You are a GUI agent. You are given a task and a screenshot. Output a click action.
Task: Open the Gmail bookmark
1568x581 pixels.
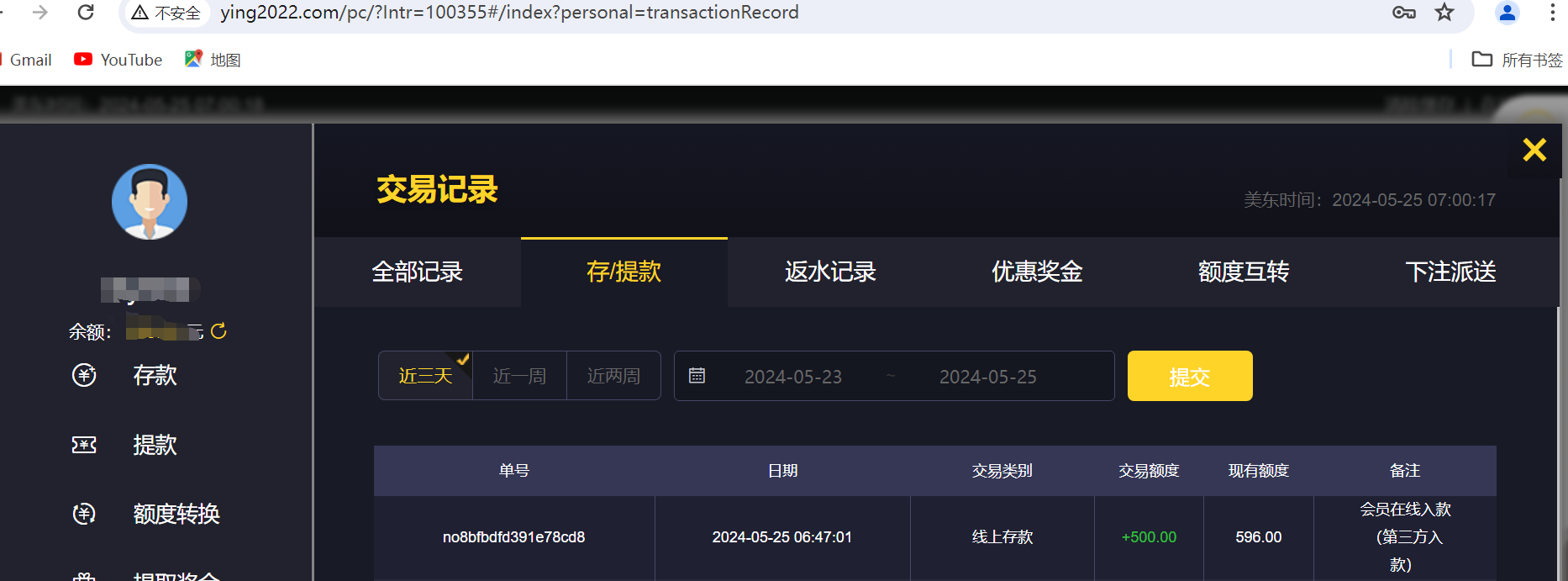point(29,60)
